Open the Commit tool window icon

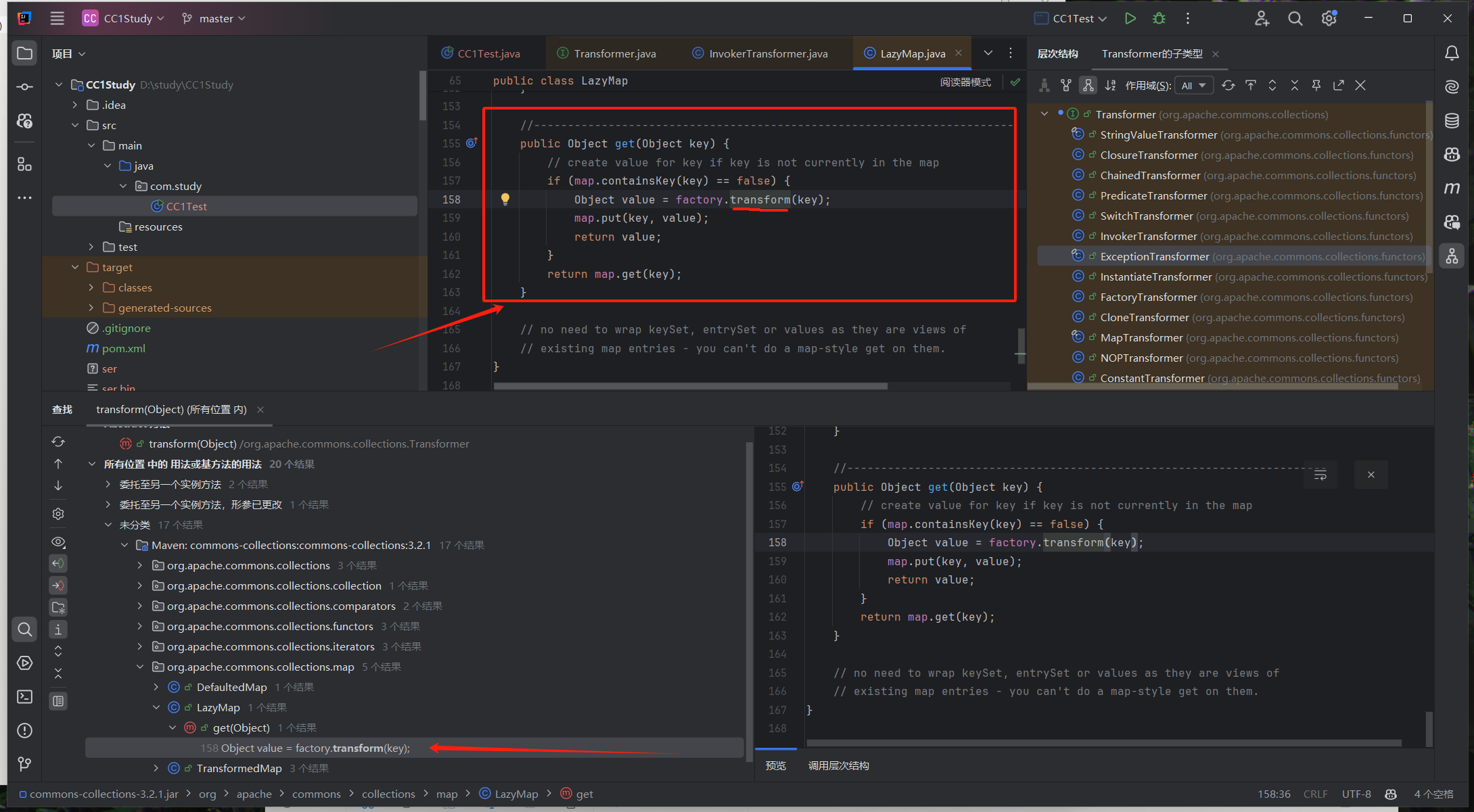tap(24, 87)
